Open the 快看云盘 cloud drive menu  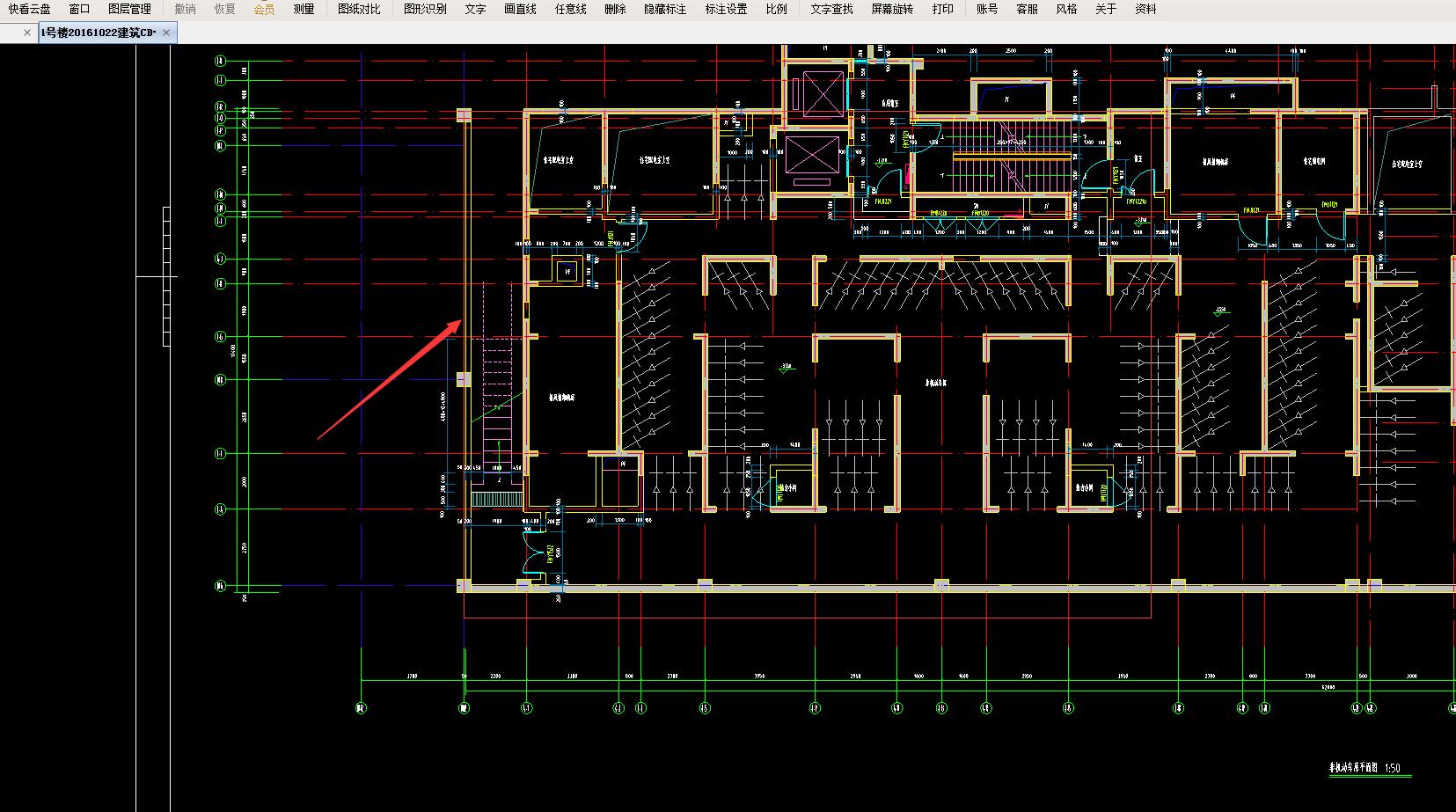pyautogui.click(x=30, y=9)
